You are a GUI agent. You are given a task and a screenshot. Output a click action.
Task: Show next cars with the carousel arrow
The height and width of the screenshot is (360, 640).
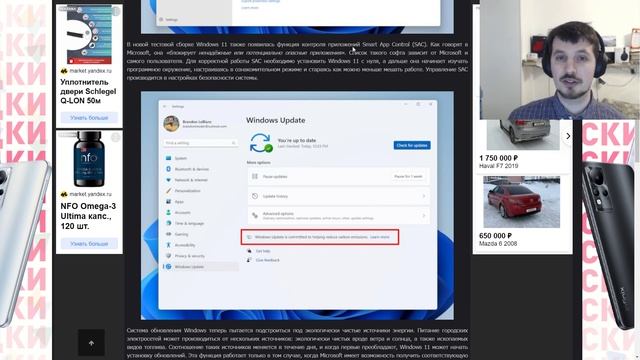pyautogui.click(x=568, y=136)
